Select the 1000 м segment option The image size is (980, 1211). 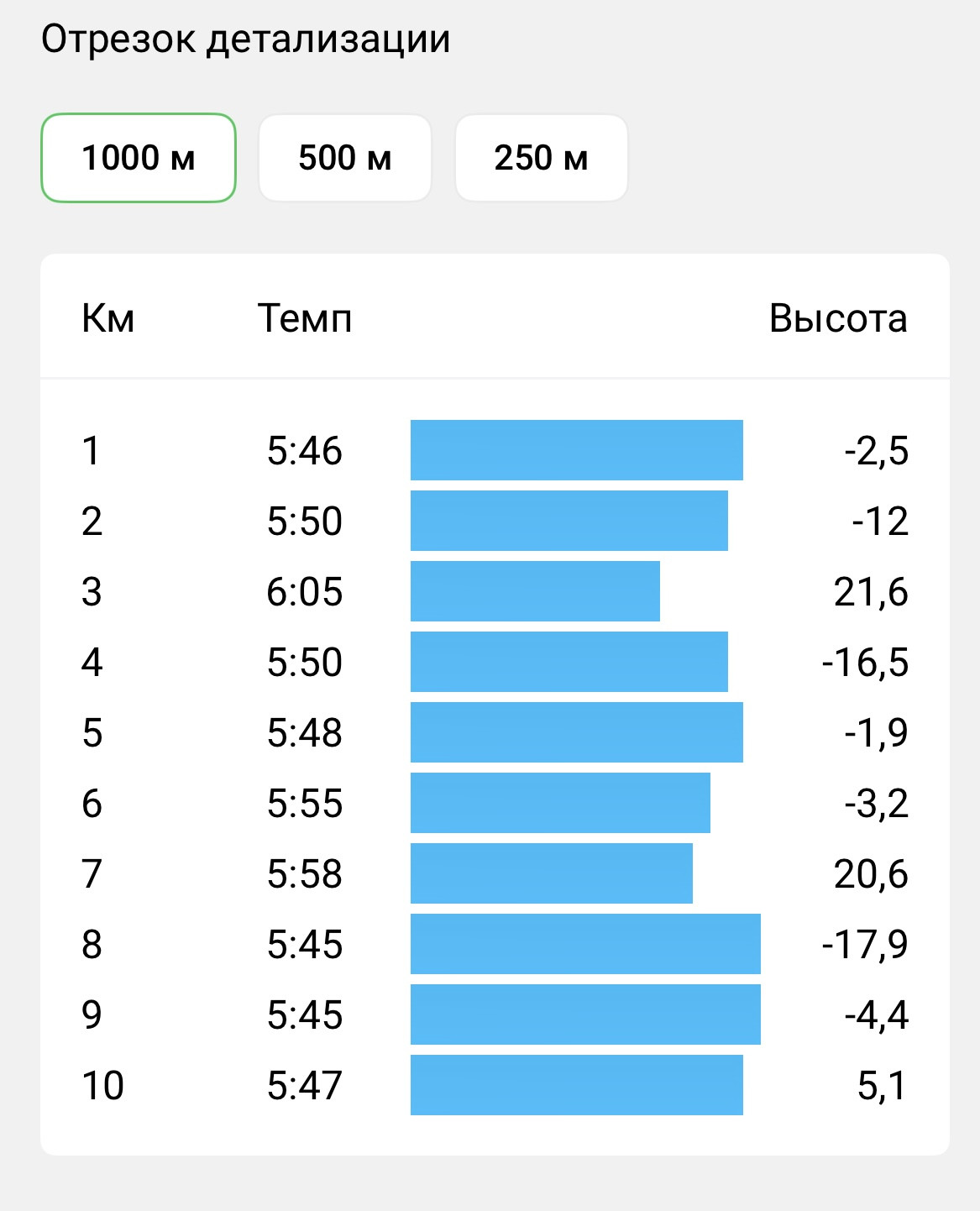(x=139, y=158)
